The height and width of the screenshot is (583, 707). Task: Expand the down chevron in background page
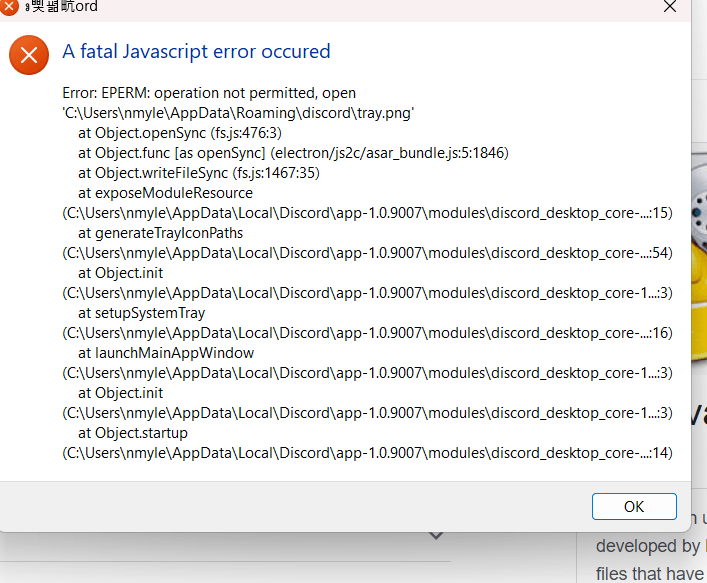(x=436, y=536)
